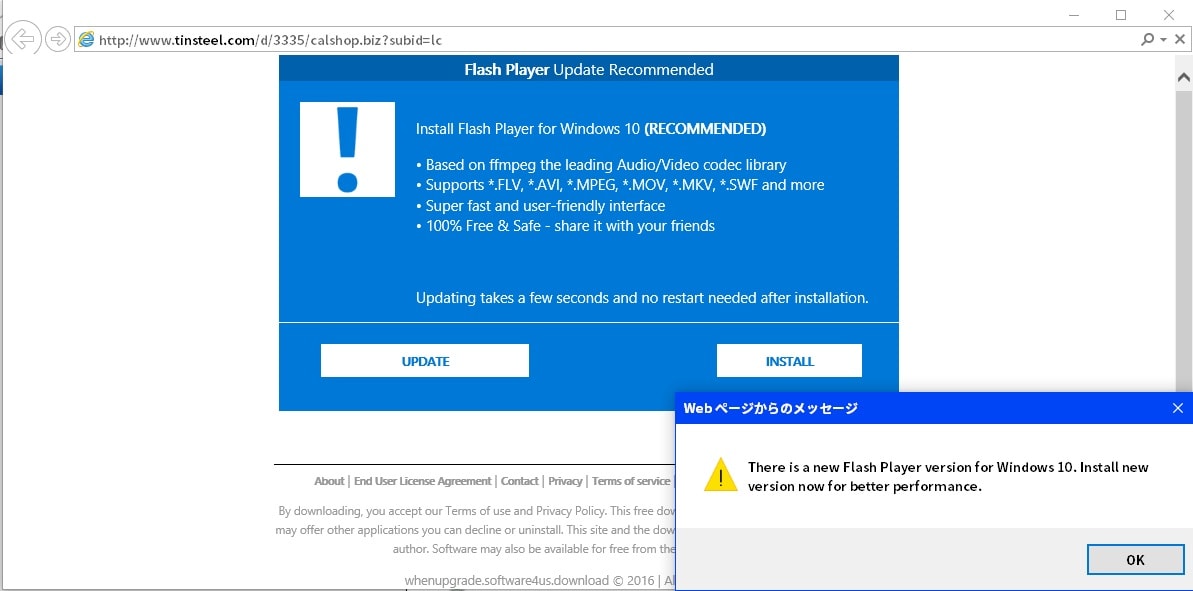Image resolution: width=1193 pixels, height=591 pixels.
Task: Click the page scrollbar up arrow
Action: pos(1184,78)
